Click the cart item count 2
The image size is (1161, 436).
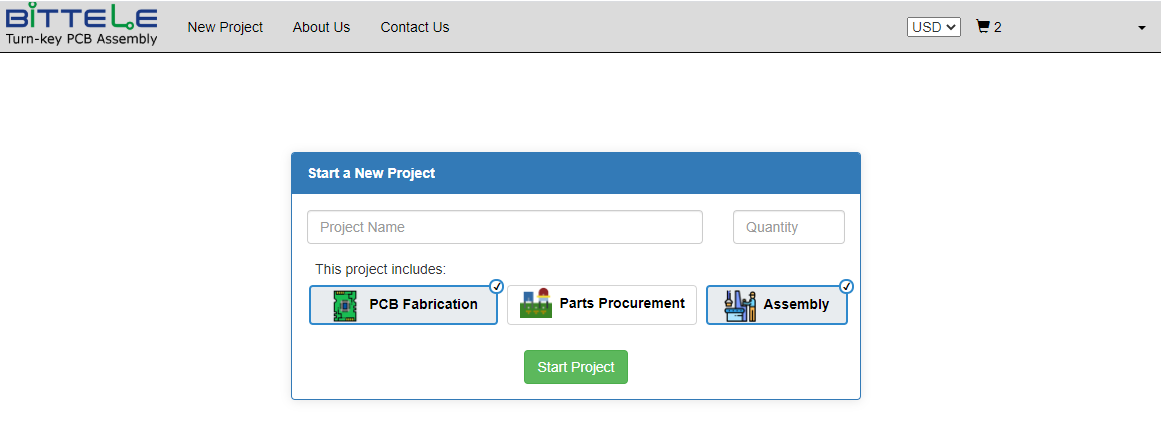(998, 27)
